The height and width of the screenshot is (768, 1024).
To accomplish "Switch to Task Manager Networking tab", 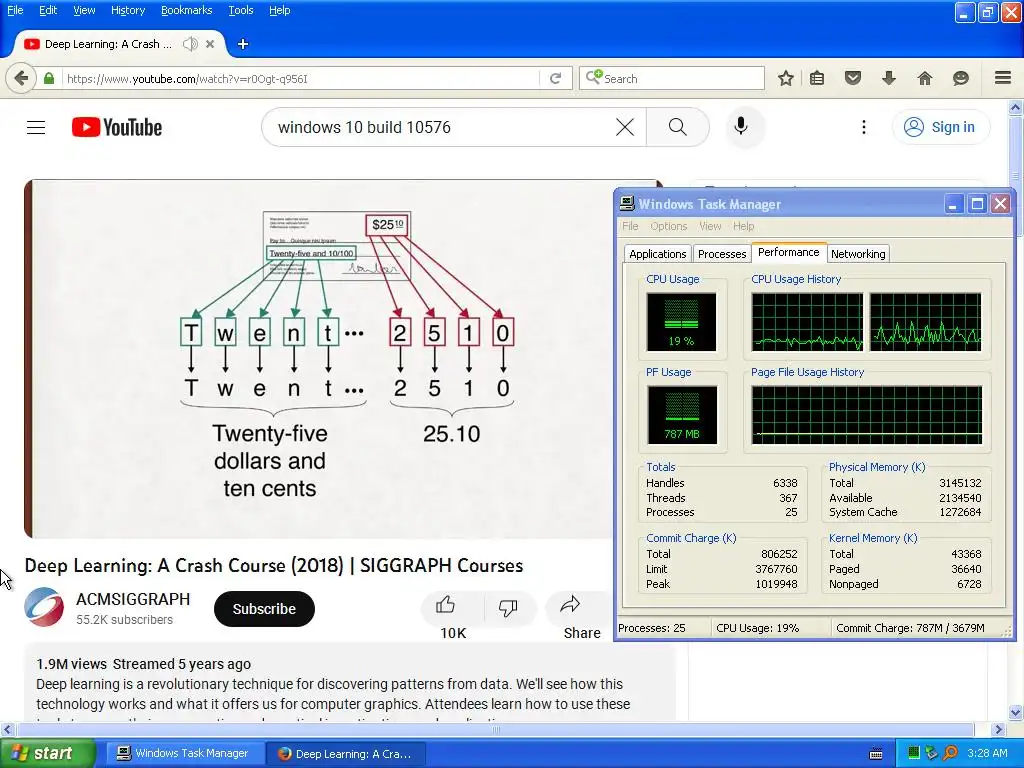I will click(x=858, y=253).
